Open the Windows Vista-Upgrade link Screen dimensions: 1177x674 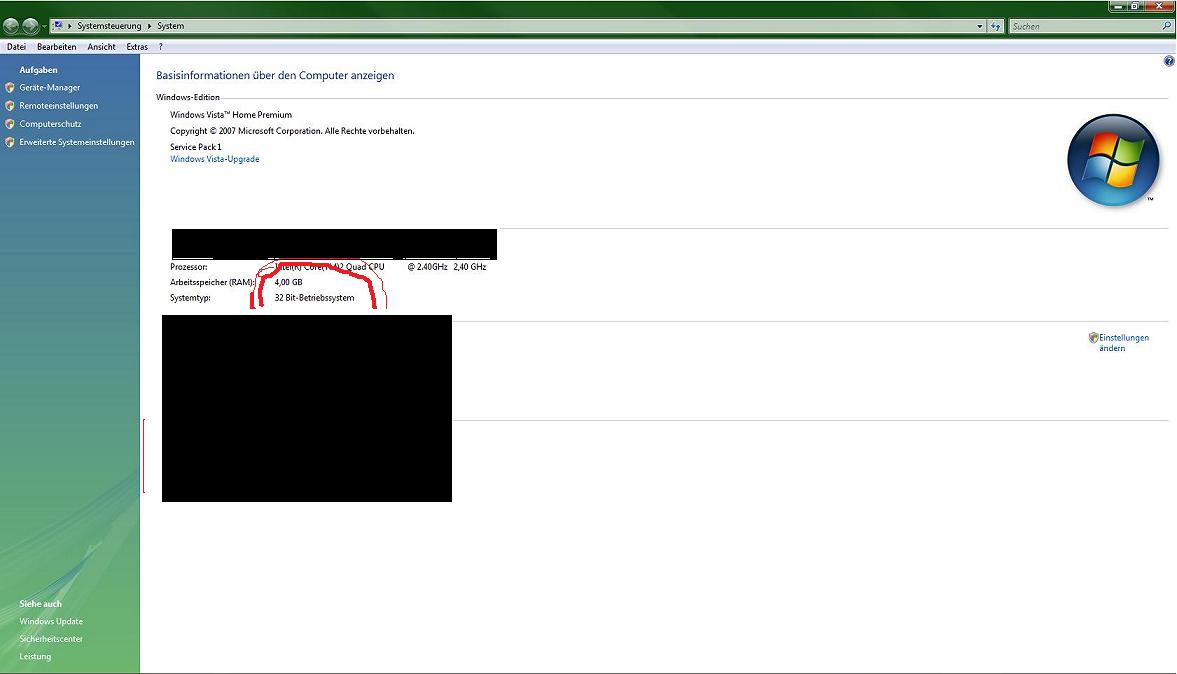coord(214,159)
